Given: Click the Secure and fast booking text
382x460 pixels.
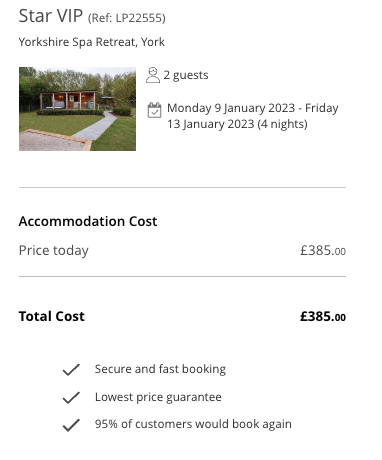Looking at the screenshot, I should 160,369.
